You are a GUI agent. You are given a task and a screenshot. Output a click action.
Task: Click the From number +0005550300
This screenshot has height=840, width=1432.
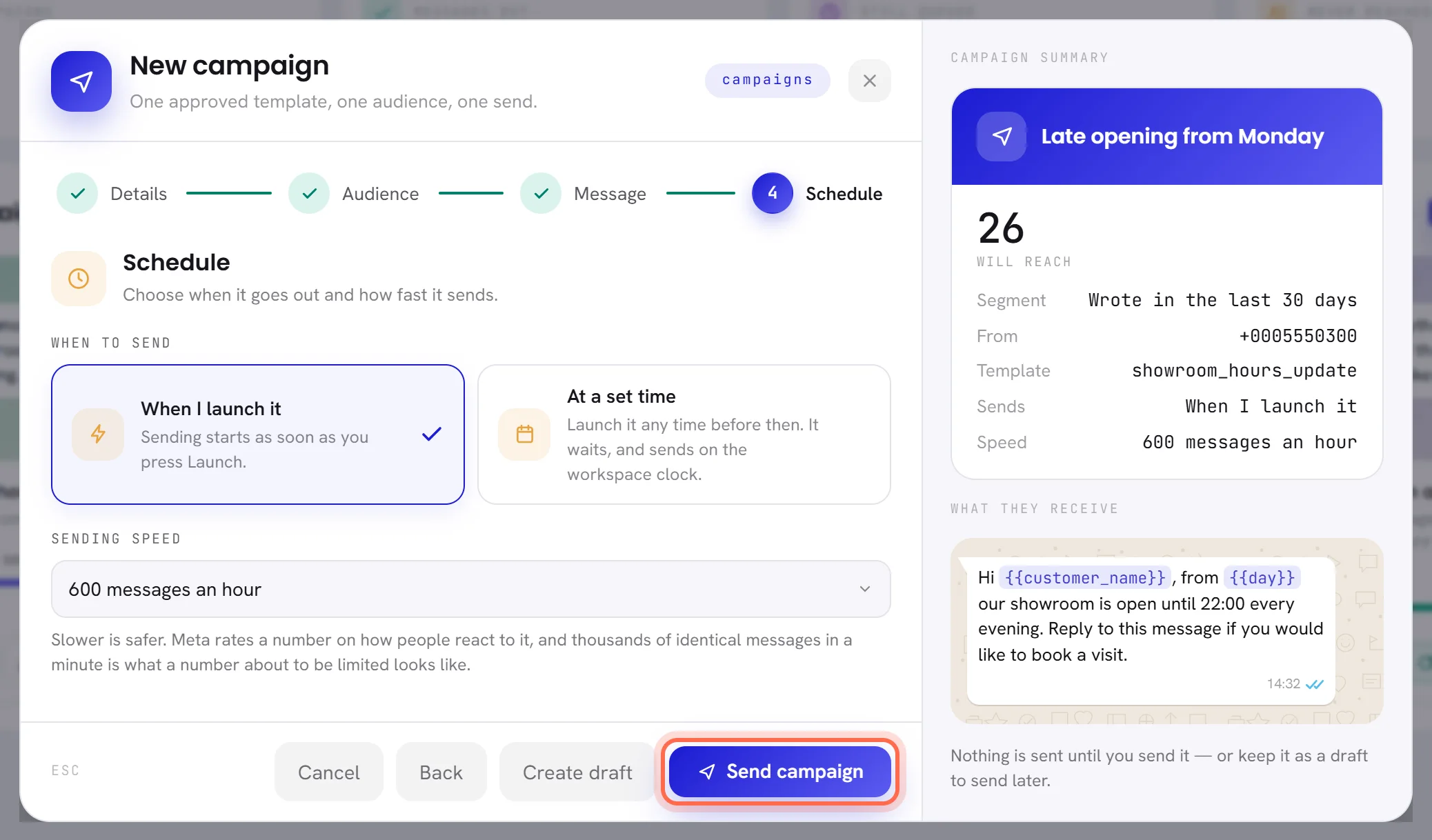point(1297,336)
